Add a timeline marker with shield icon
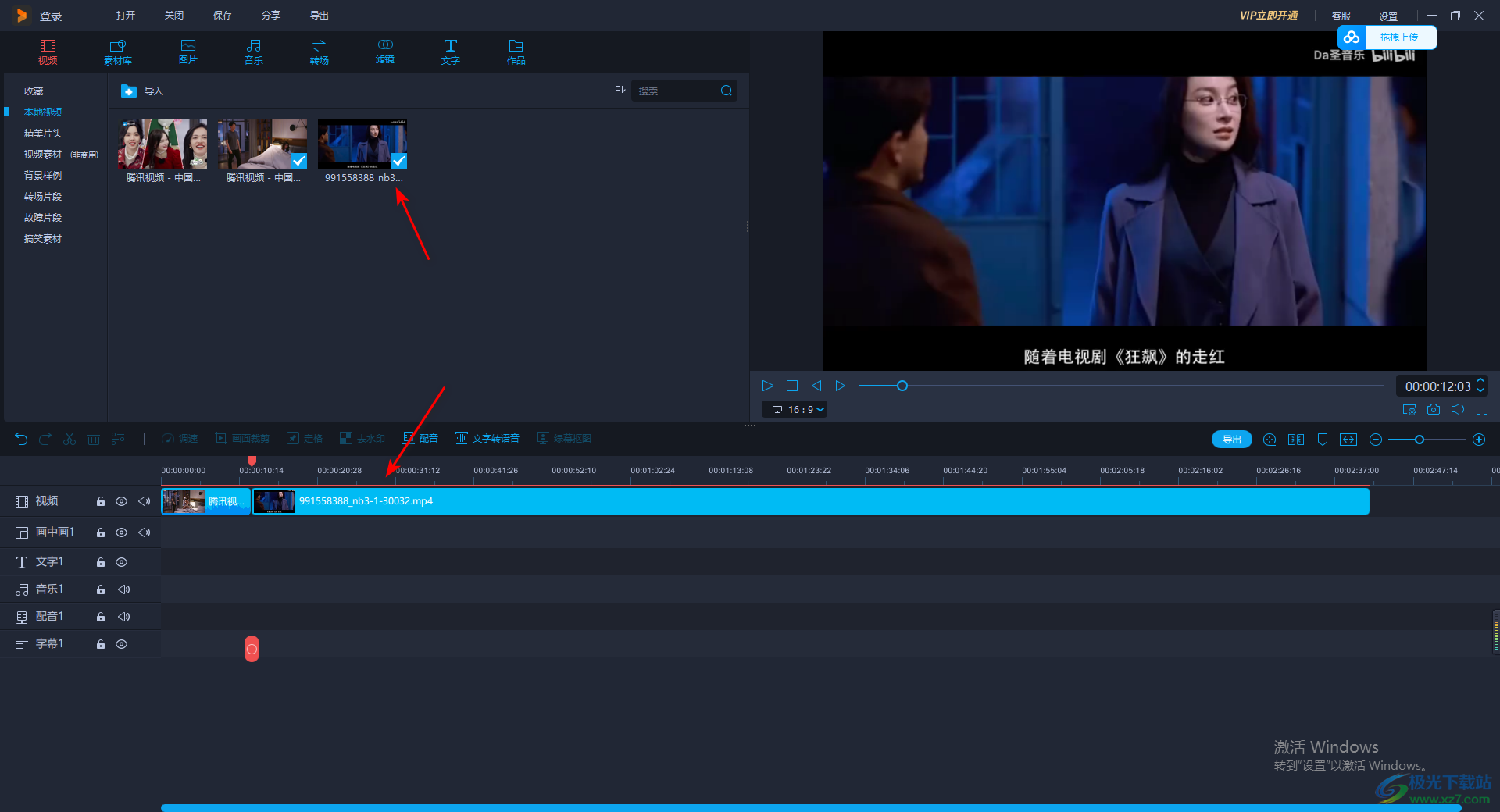 [1323, 440]
